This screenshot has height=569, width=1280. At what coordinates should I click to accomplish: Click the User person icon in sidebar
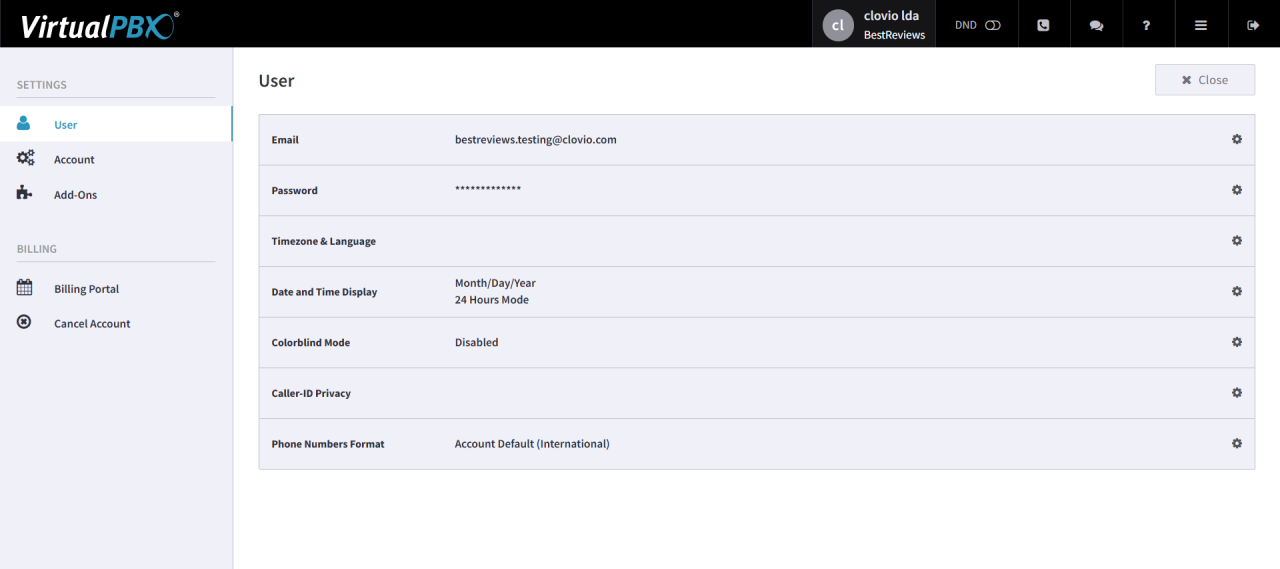coord(24,124)
